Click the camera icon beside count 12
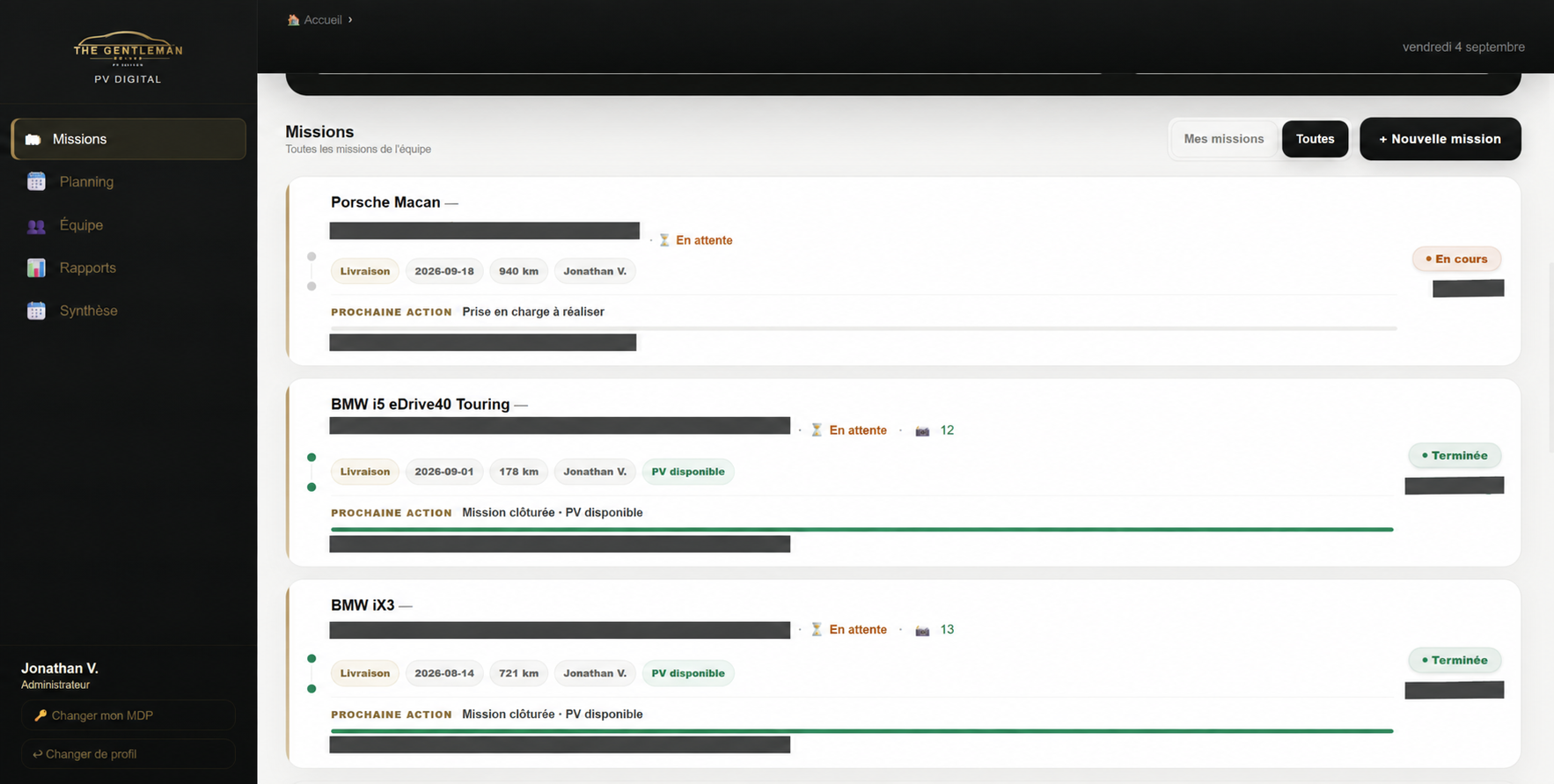The width and height of the screenshot is (1554, 784). (922, 430)
